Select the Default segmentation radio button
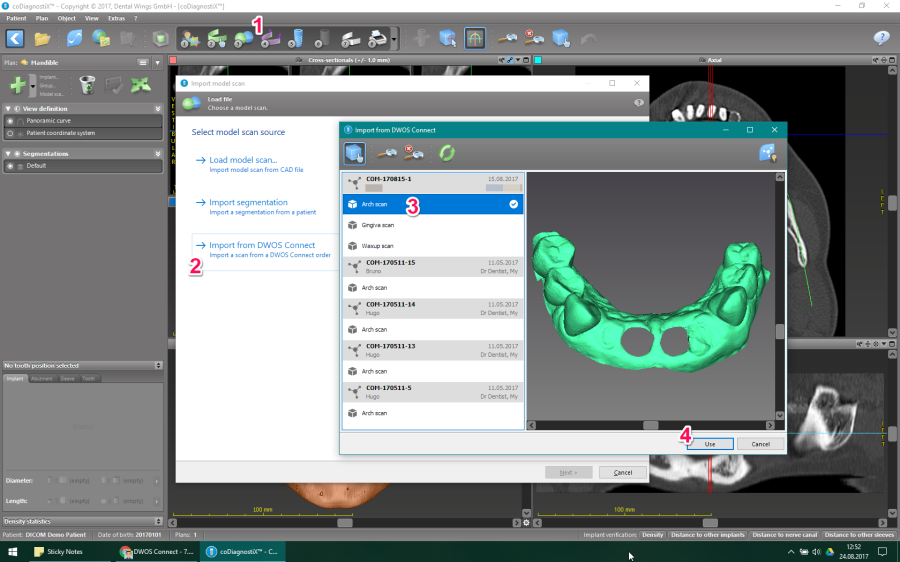The image size is (900, 562). (x=10, y=165)
